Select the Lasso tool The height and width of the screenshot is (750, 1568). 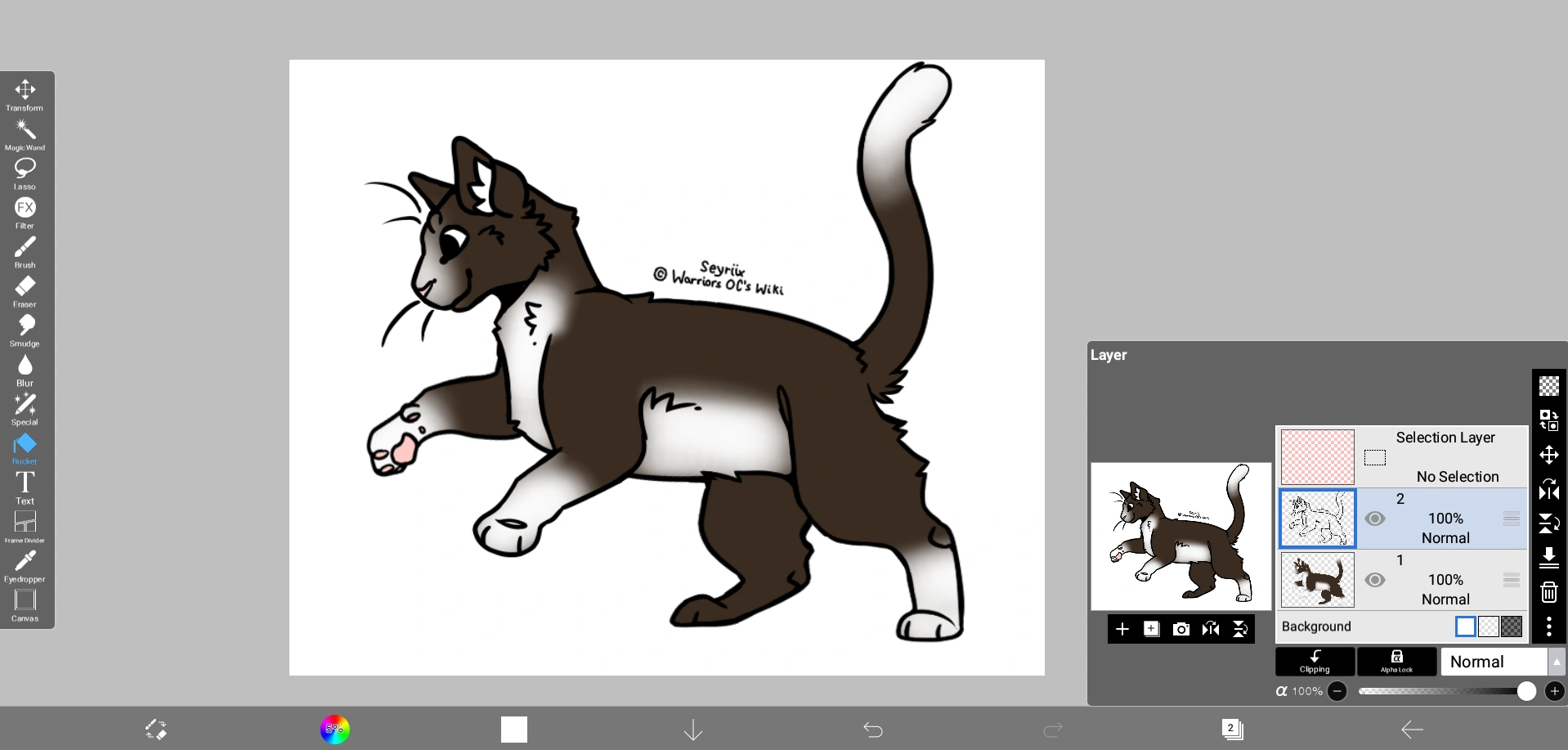point(25,173)
